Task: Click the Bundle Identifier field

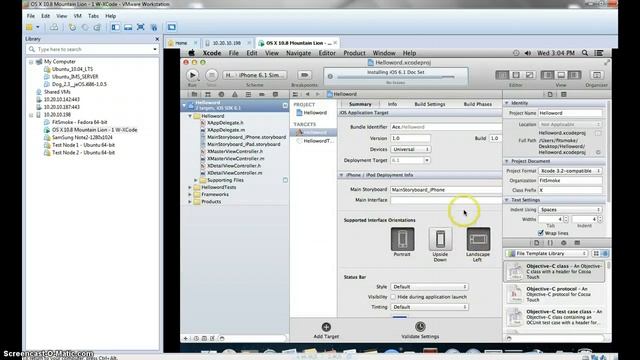Action: [446, 127]
